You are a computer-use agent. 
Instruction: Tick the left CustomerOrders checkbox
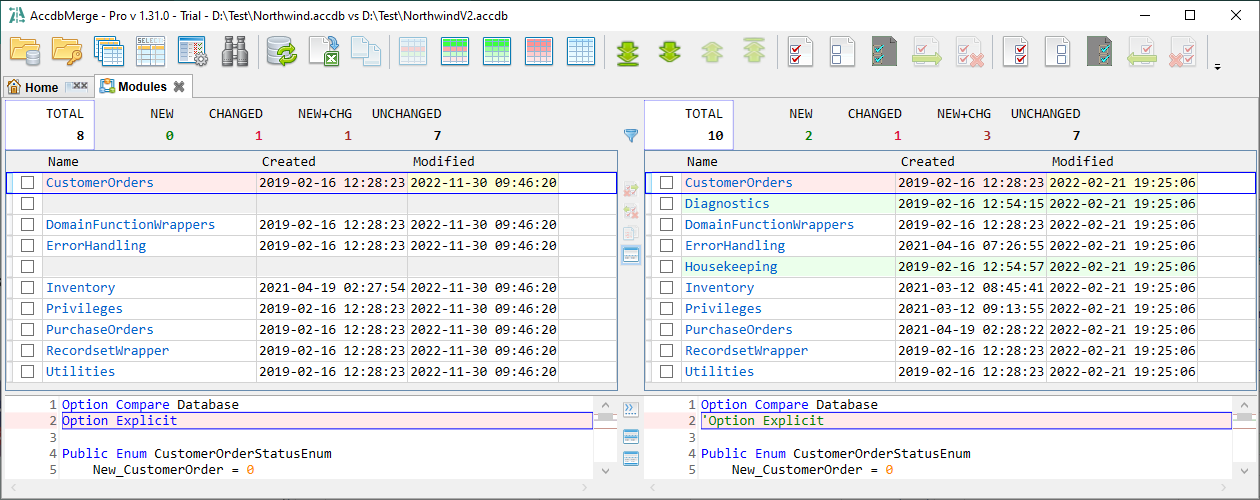(28, 183)
